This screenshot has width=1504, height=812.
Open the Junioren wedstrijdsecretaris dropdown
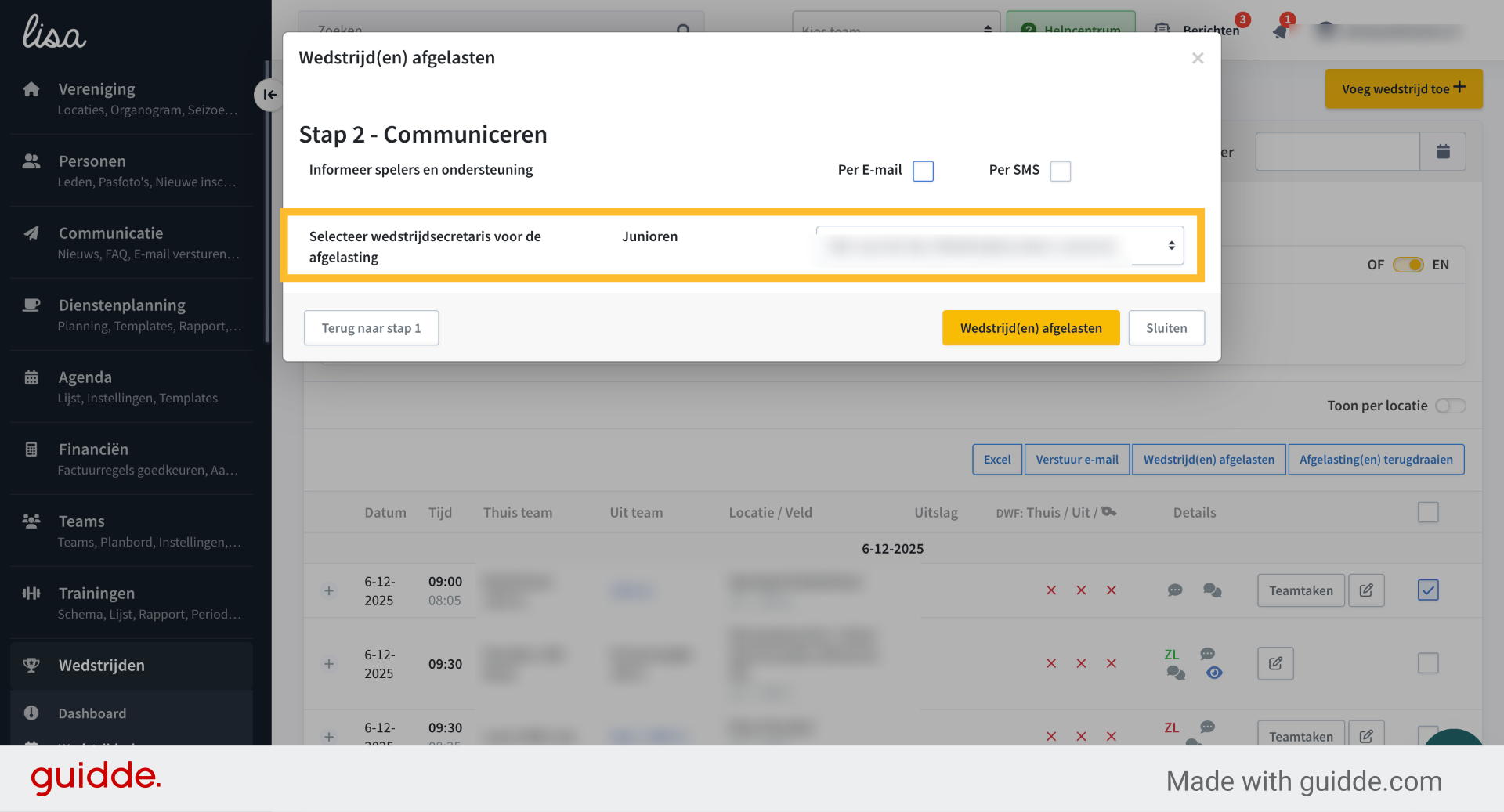click(x=1000, y=246)
